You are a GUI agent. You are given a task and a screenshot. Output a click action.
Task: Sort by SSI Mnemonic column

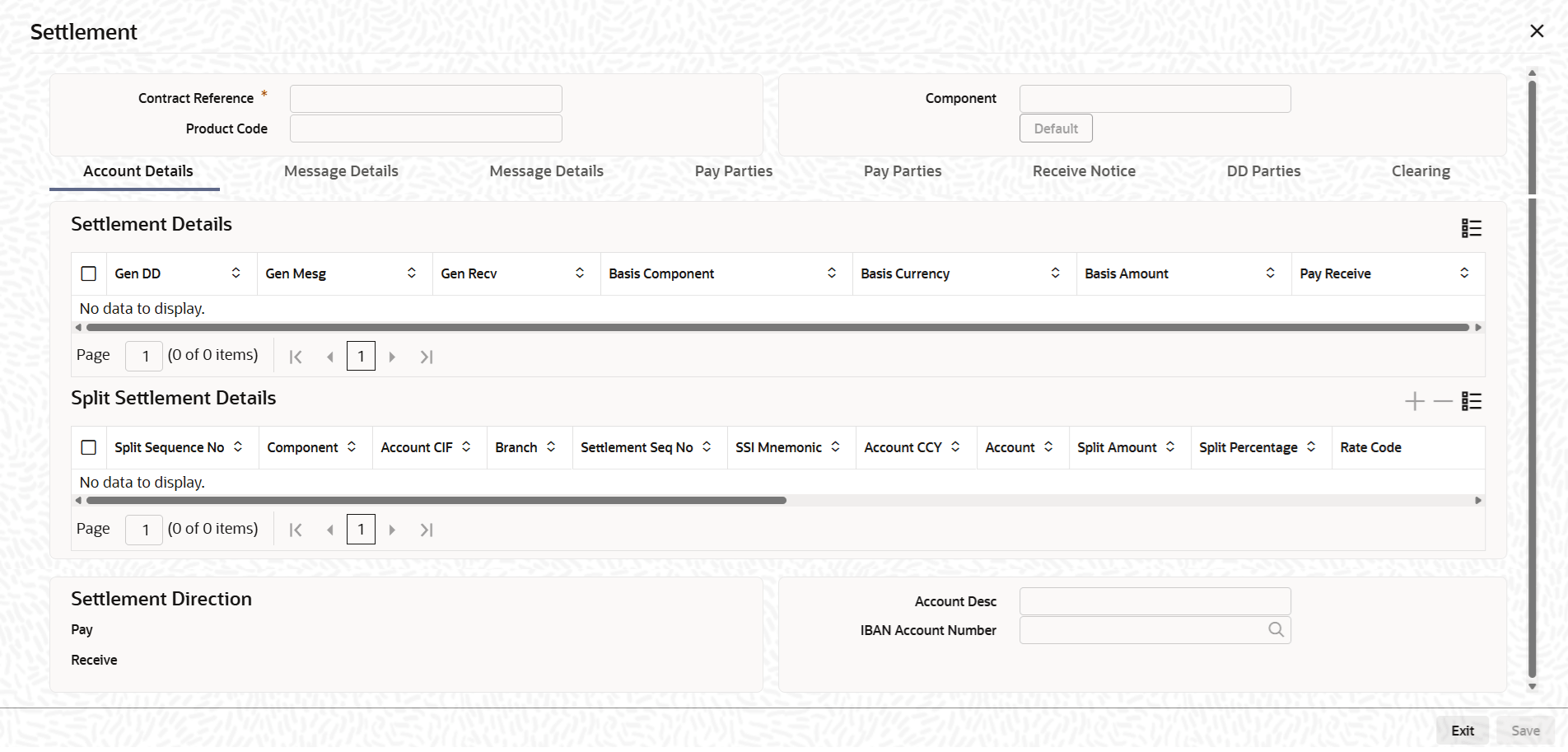pyautogui.click(x=835, y=446)
